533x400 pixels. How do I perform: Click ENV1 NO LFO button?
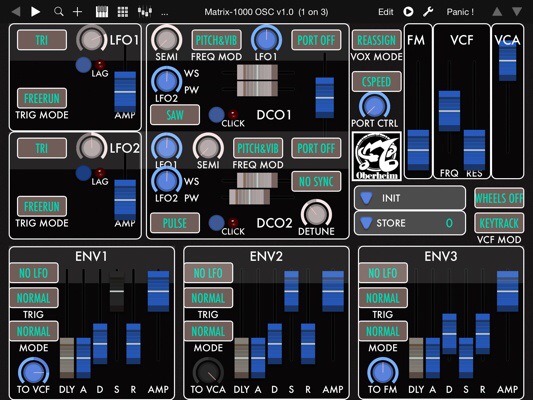click(34, 273)
